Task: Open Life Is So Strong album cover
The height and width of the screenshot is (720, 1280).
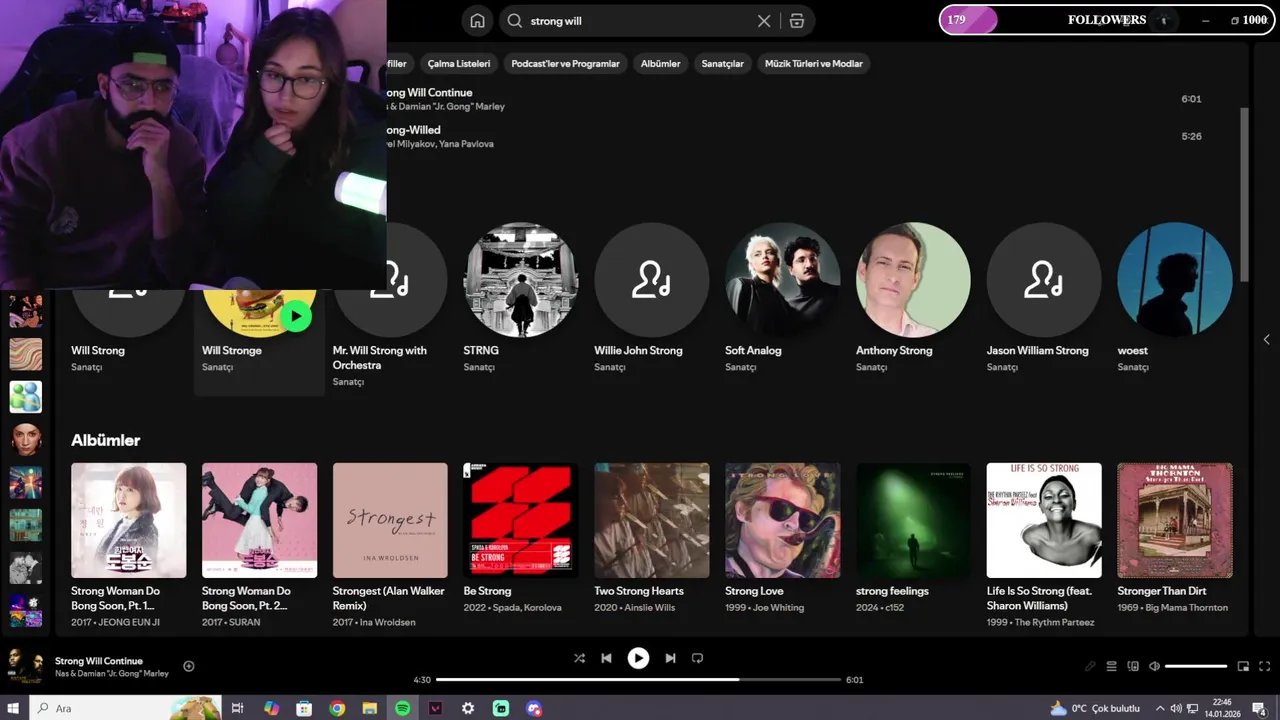Action: point(1044,520)
